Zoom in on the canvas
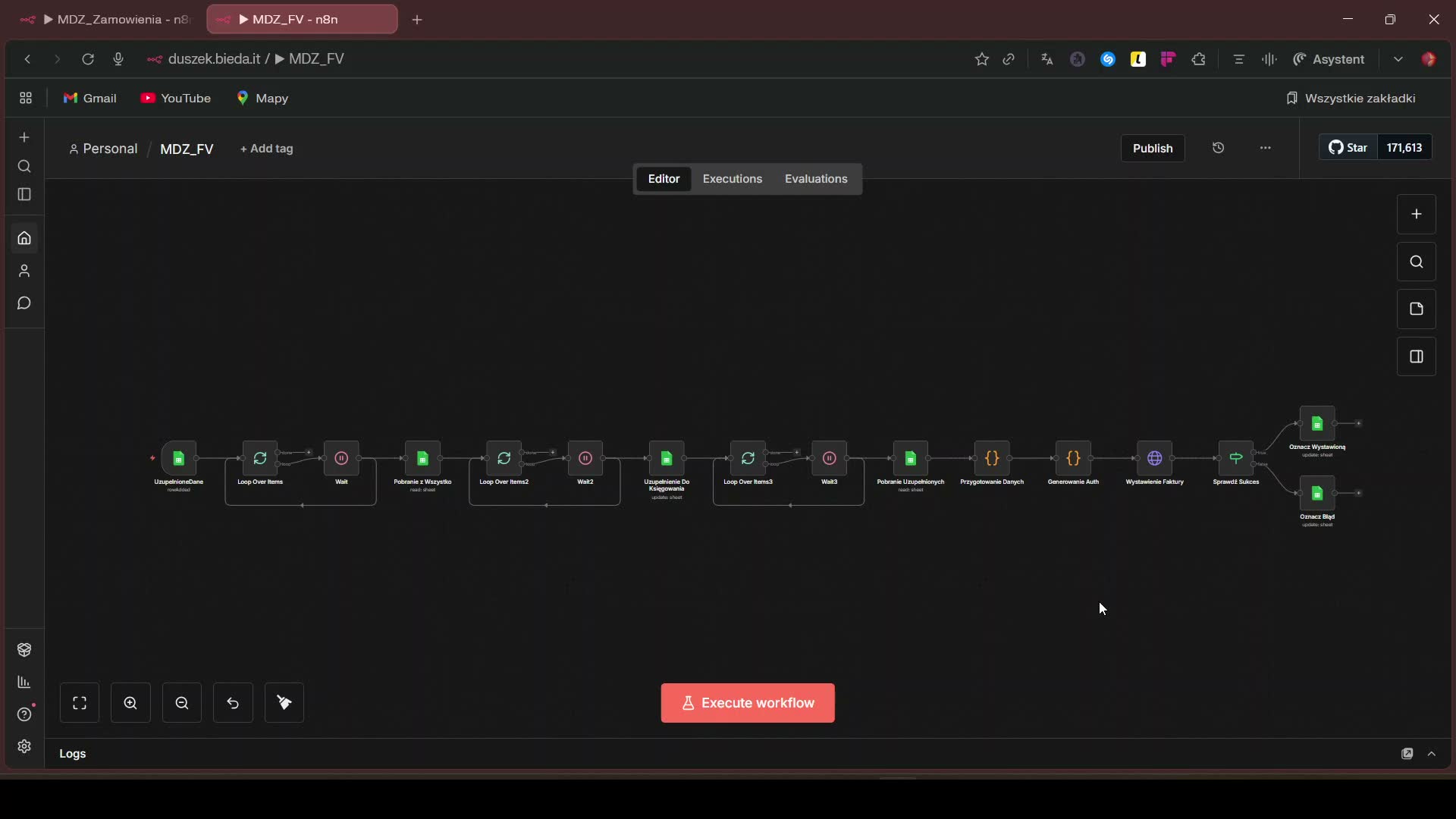The image size is (1456, 819). tap(130, 703)
